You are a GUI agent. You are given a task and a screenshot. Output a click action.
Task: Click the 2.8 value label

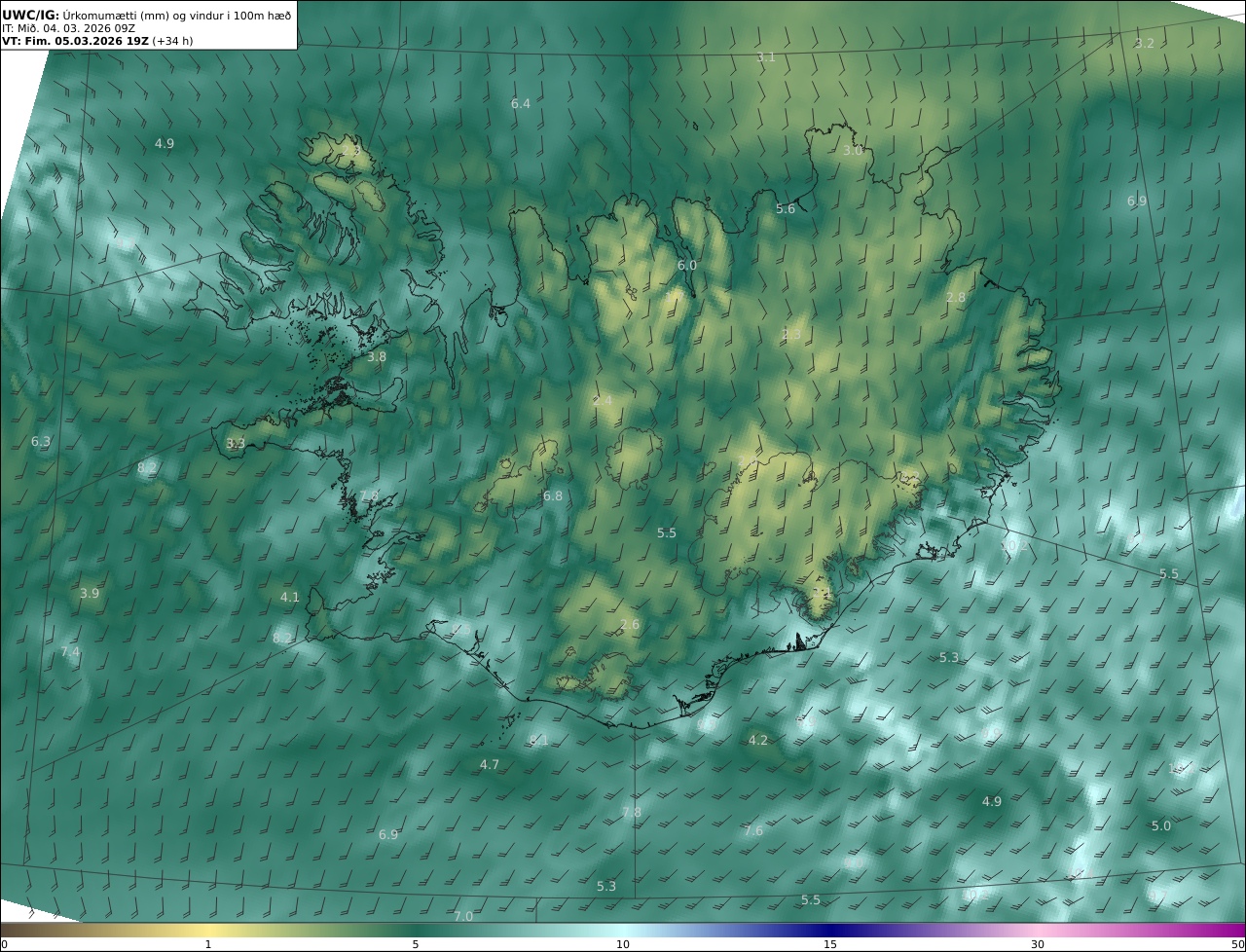click(956, 298)
